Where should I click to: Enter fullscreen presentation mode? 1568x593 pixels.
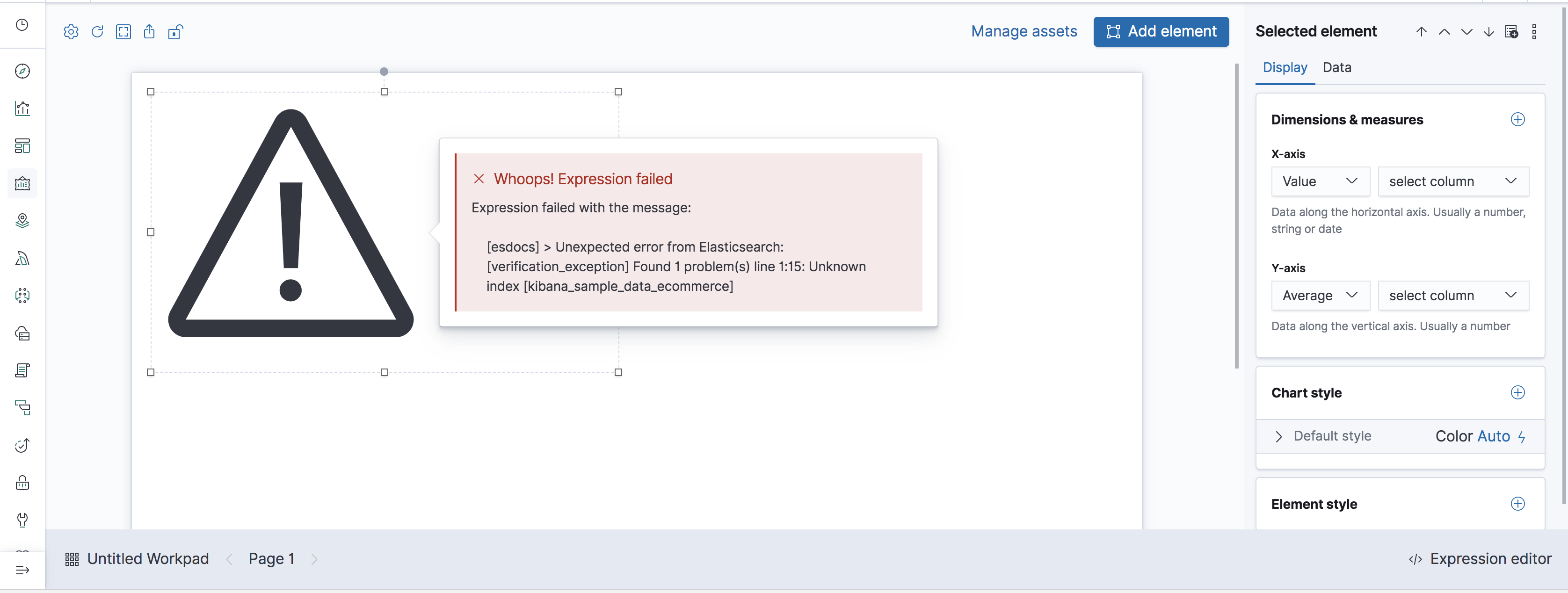[123, 32]
